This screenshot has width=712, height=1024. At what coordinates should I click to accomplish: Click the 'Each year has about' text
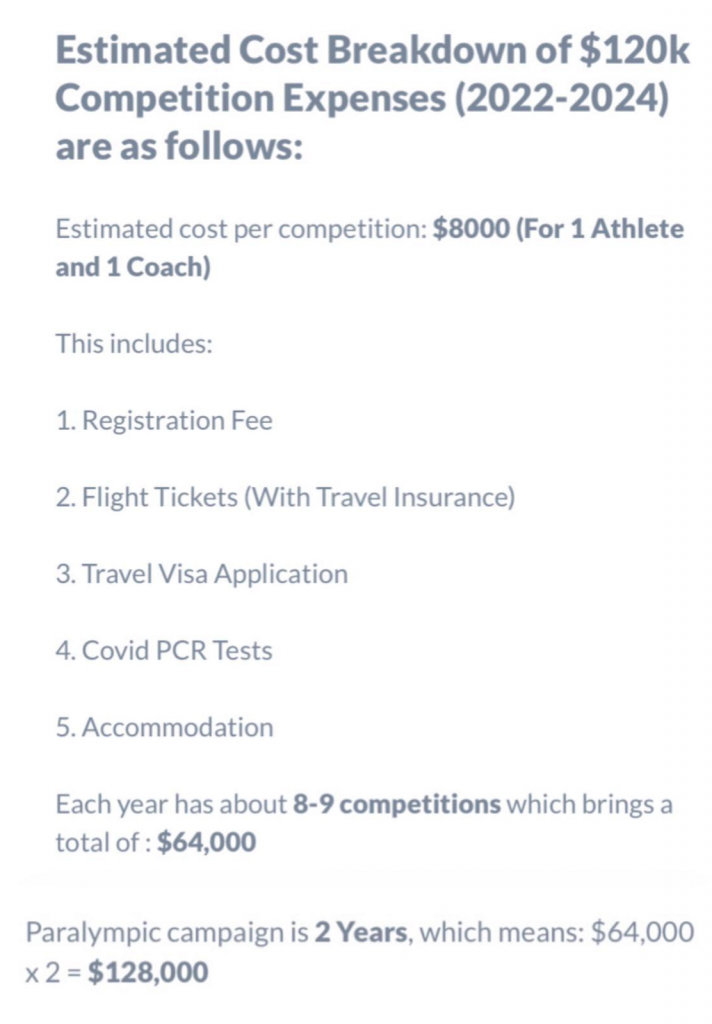click(x=171, y=805)
